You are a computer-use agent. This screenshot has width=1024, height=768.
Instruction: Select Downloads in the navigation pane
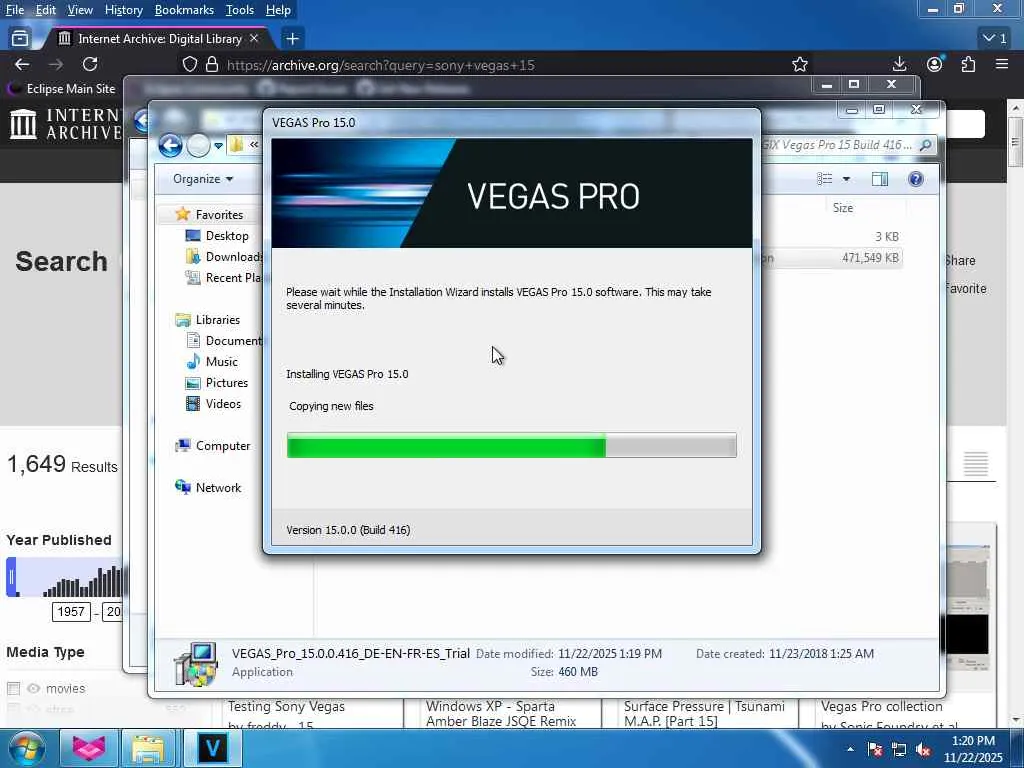225,257
